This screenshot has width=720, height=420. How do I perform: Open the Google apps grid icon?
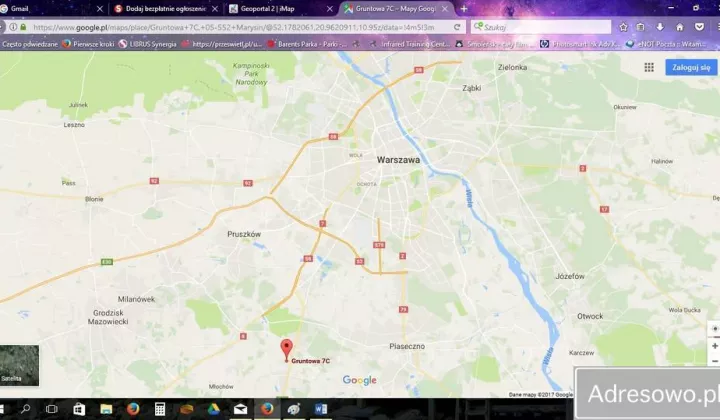(x=649, y=67)
